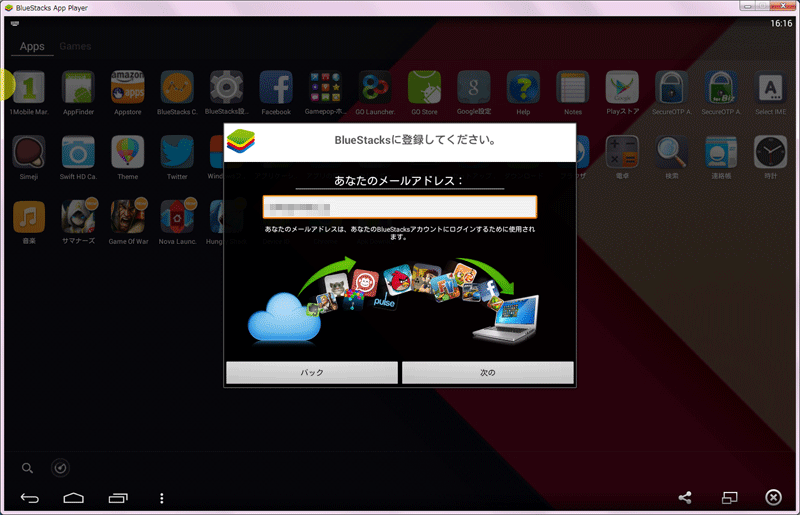Open the Nova Launcher app
The width and height of the screenshot is (800, 515).
tap(177, 217)
